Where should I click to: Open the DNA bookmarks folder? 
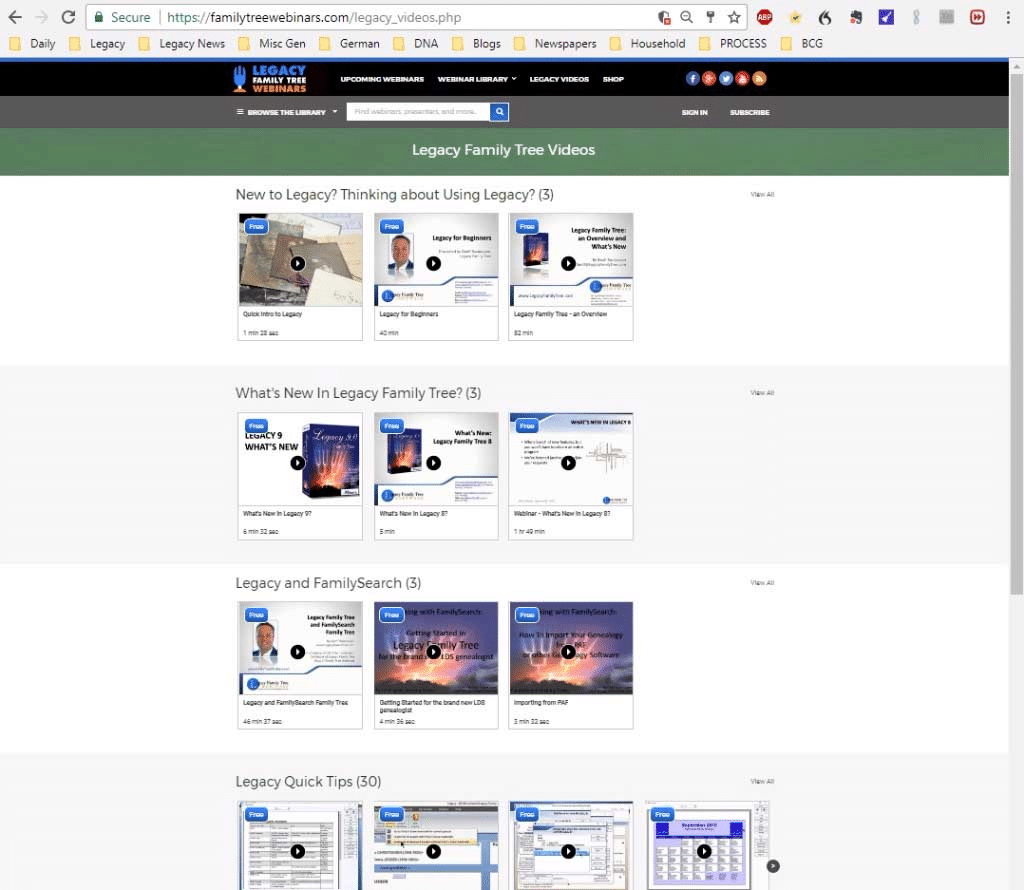click(416, 44)
